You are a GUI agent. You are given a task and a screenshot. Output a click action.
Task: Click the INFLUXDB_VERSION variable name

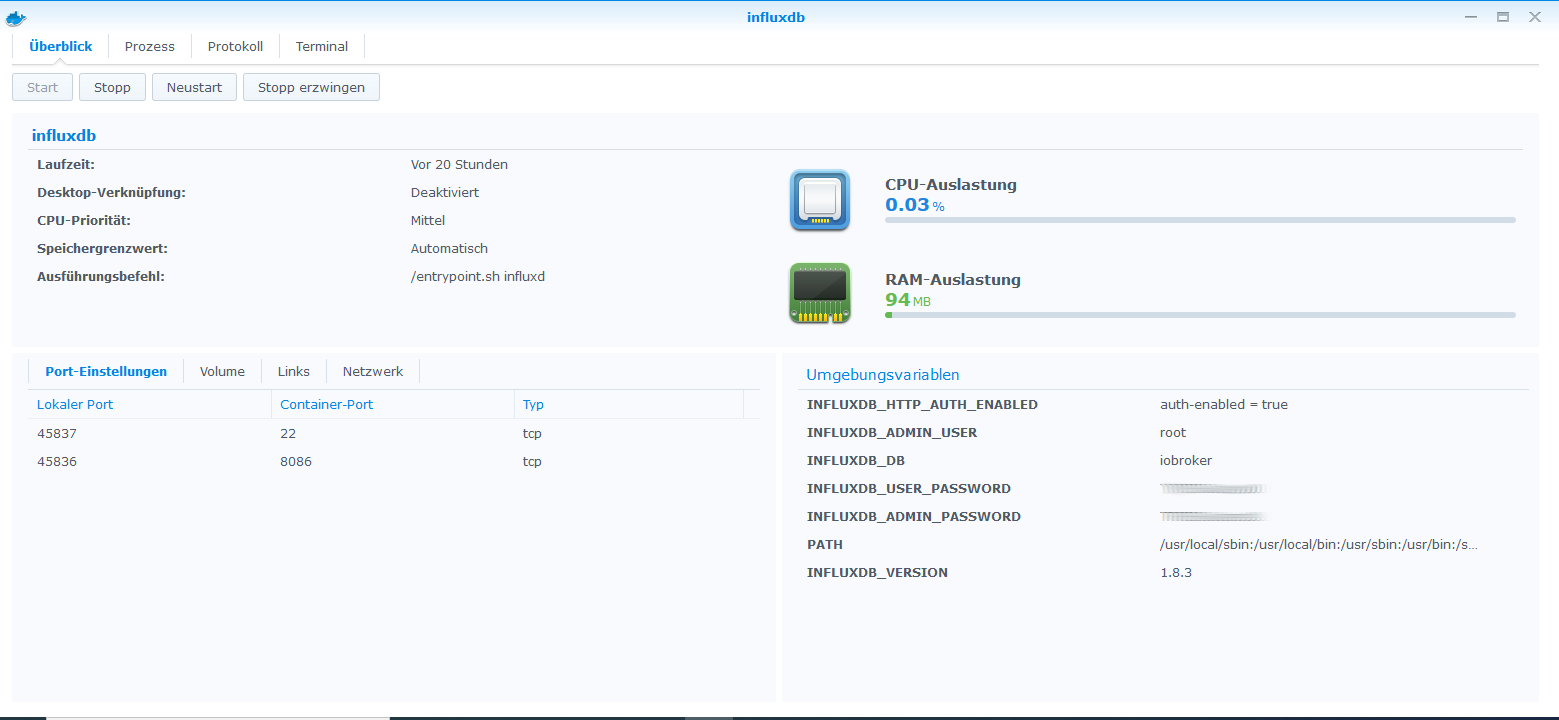[877, 573]
